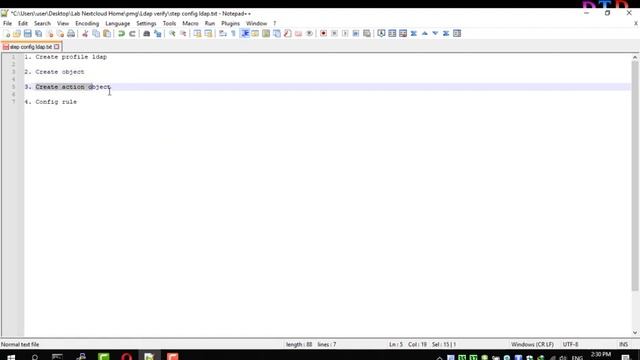640x360 pixels.
Task: Click the Replace toolbar icon
Action: pyautogui.click(x=158, y=33)
